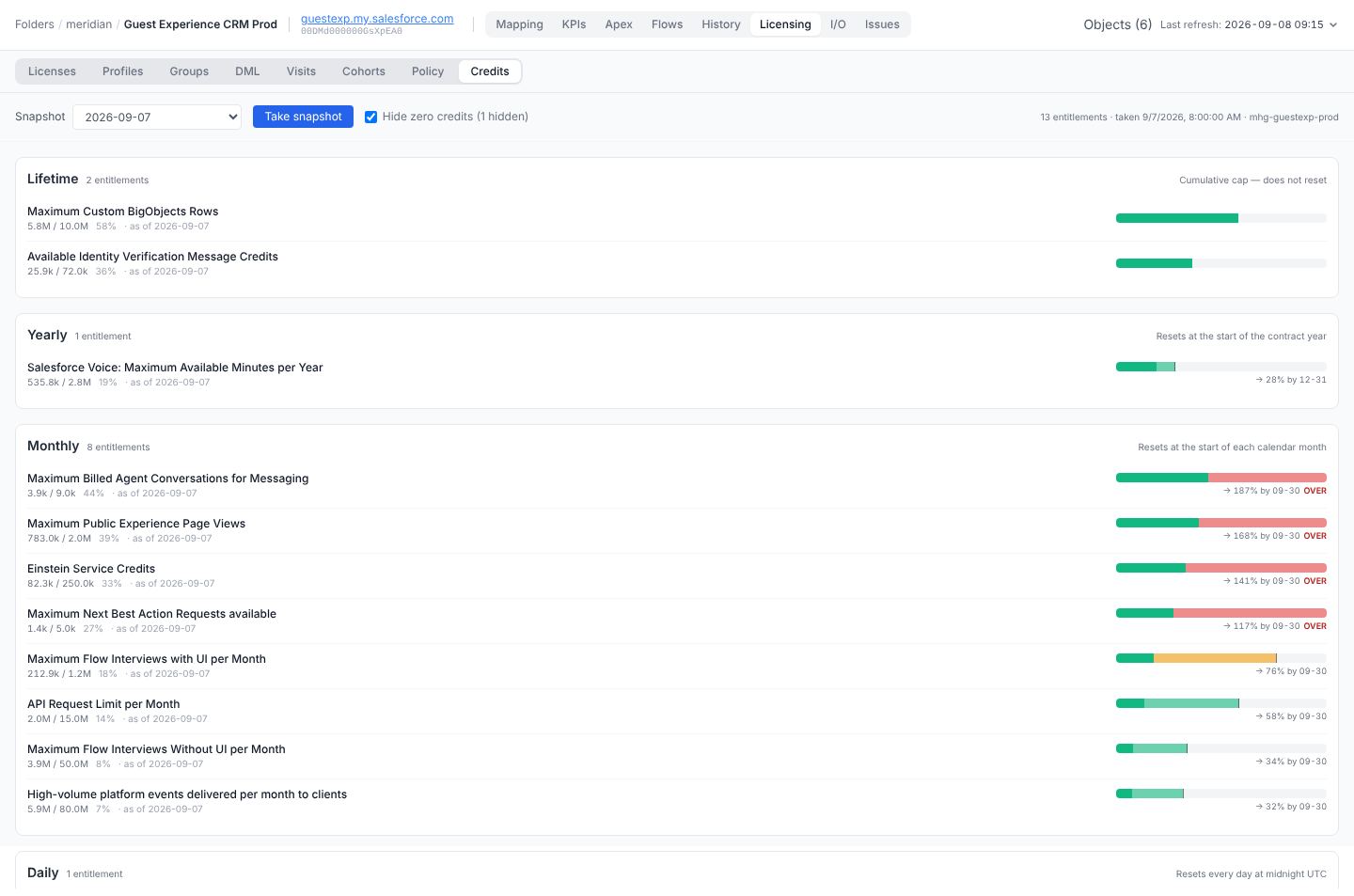Switch to the Issues tab

(x=882, y=24)
